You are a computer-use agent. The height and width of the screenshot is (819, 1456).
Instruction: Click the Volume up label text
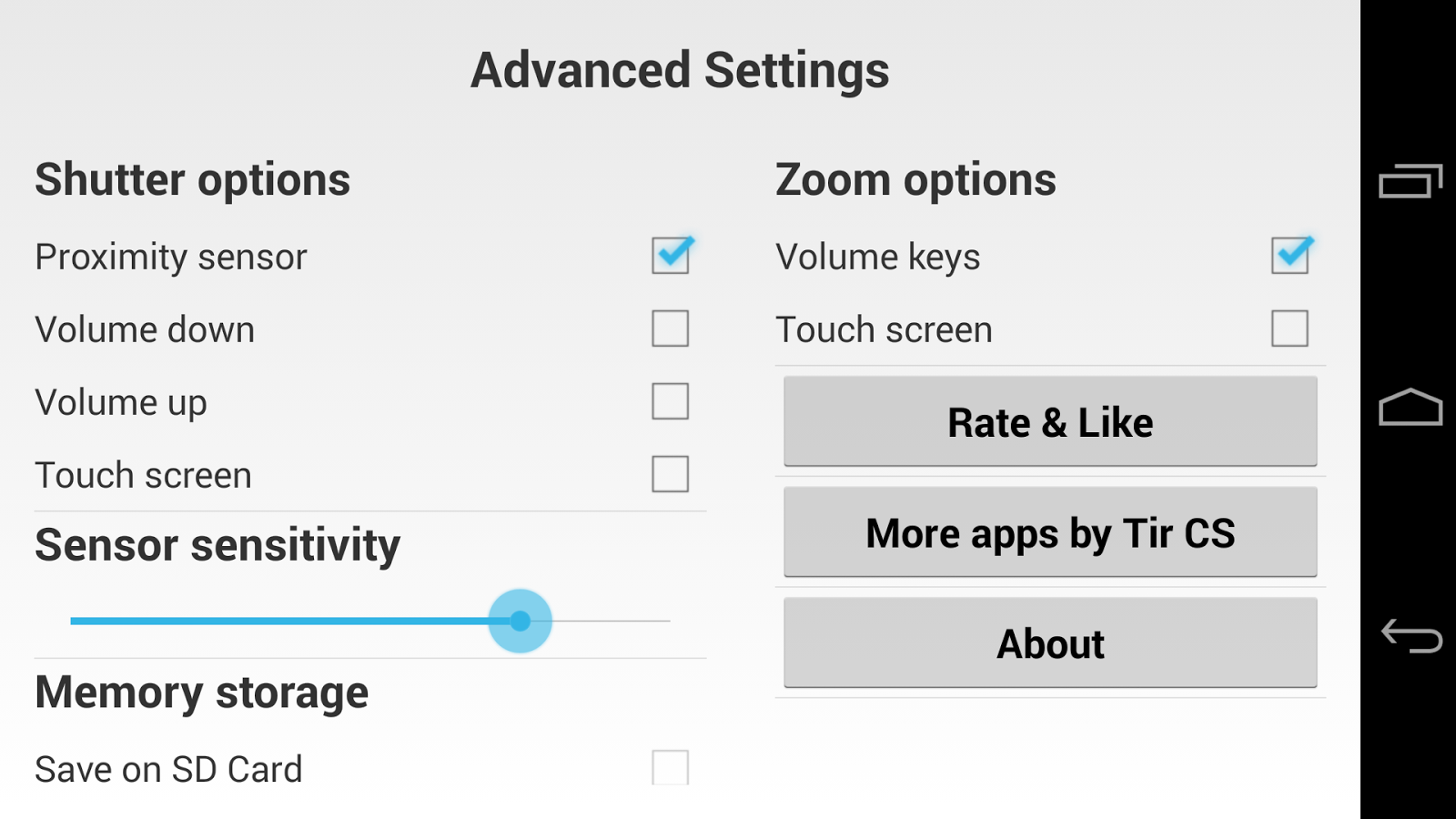point(121,403)
